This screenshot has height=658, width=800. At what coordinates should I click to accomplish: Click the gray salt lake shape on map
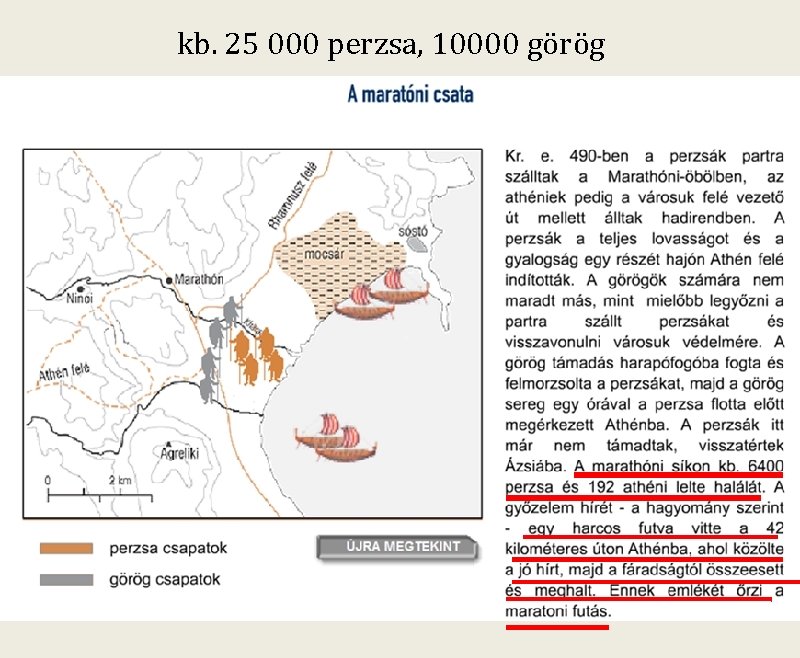pos(417,244)
